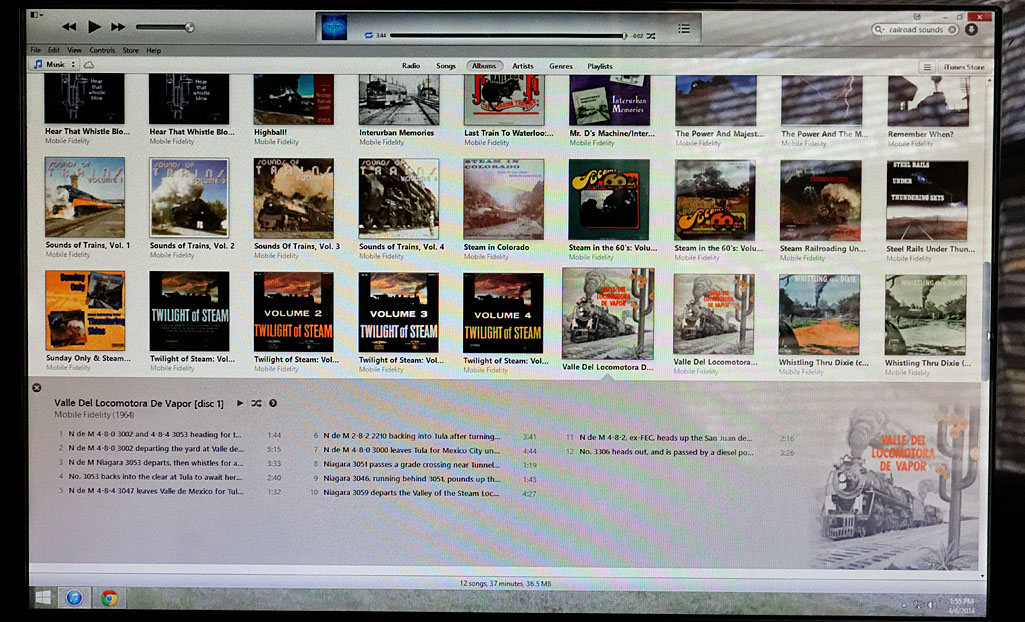1025x622 pixels.
Task: Click the now-playing album artwork thumbnail
Action: (x=334, y=28)
